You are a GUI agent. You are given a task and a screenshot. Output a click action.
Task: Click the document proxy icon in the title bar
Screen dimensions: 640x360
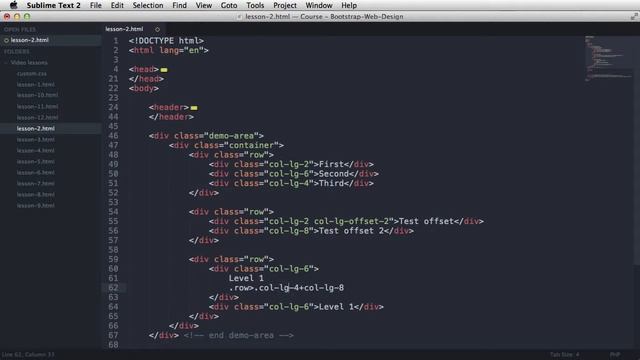pyautogui.click(x=240, y=17)
